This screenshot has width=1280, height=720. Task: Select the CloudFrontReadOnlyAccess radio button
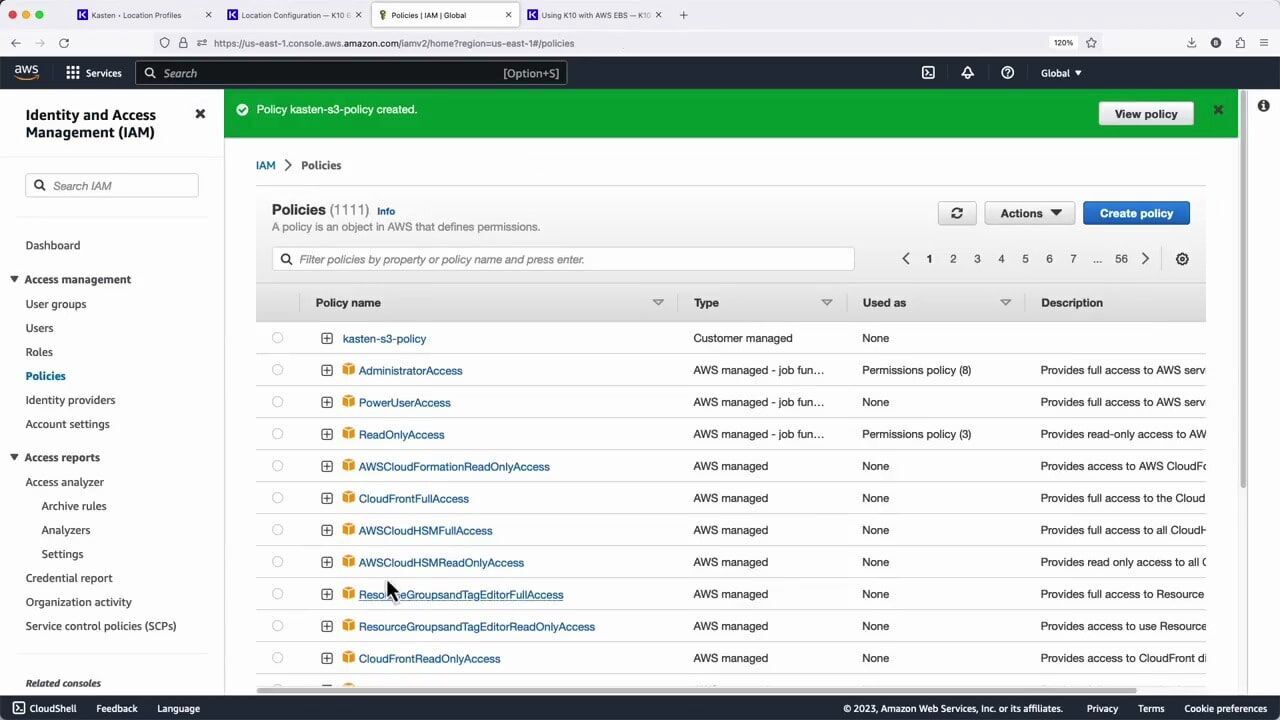coord(277,658)
